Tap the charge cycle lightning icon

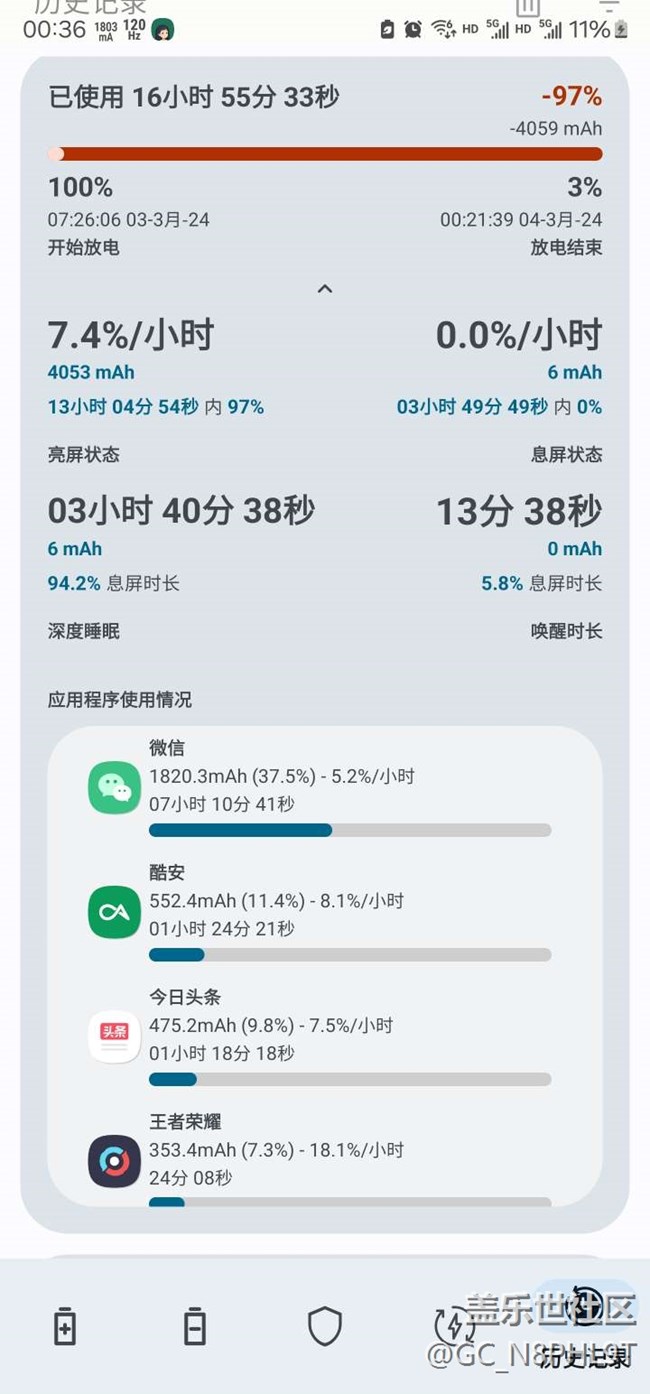pos(455,1327)
